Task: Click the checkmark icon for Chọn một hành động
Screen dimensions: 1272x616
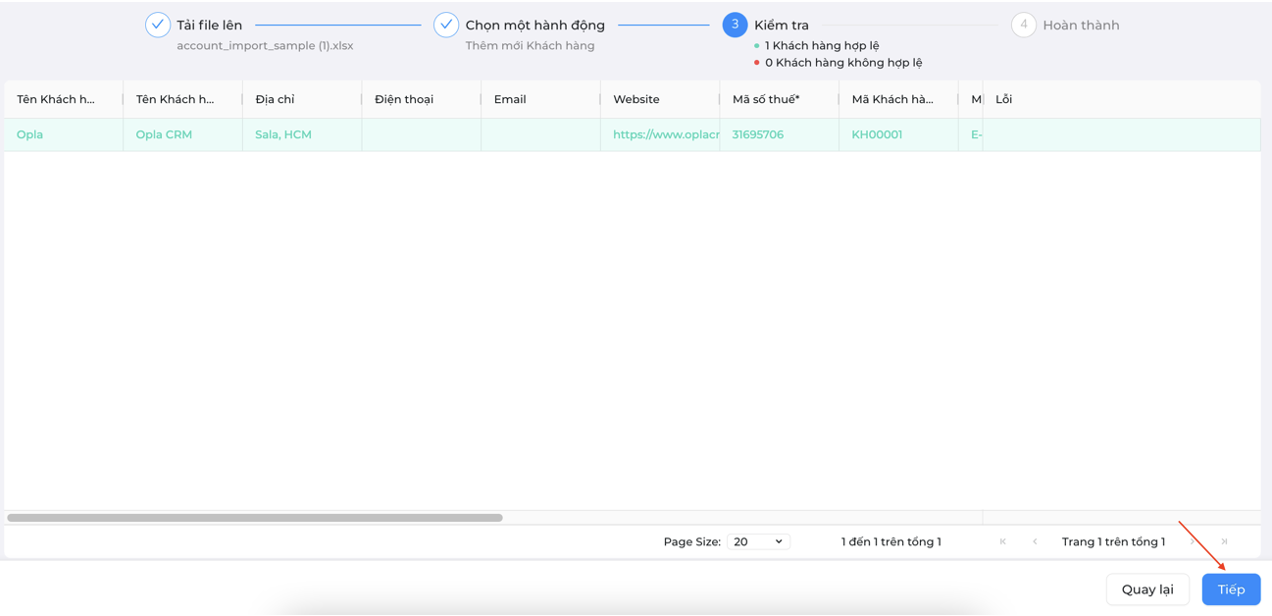Action: point(446,25)
